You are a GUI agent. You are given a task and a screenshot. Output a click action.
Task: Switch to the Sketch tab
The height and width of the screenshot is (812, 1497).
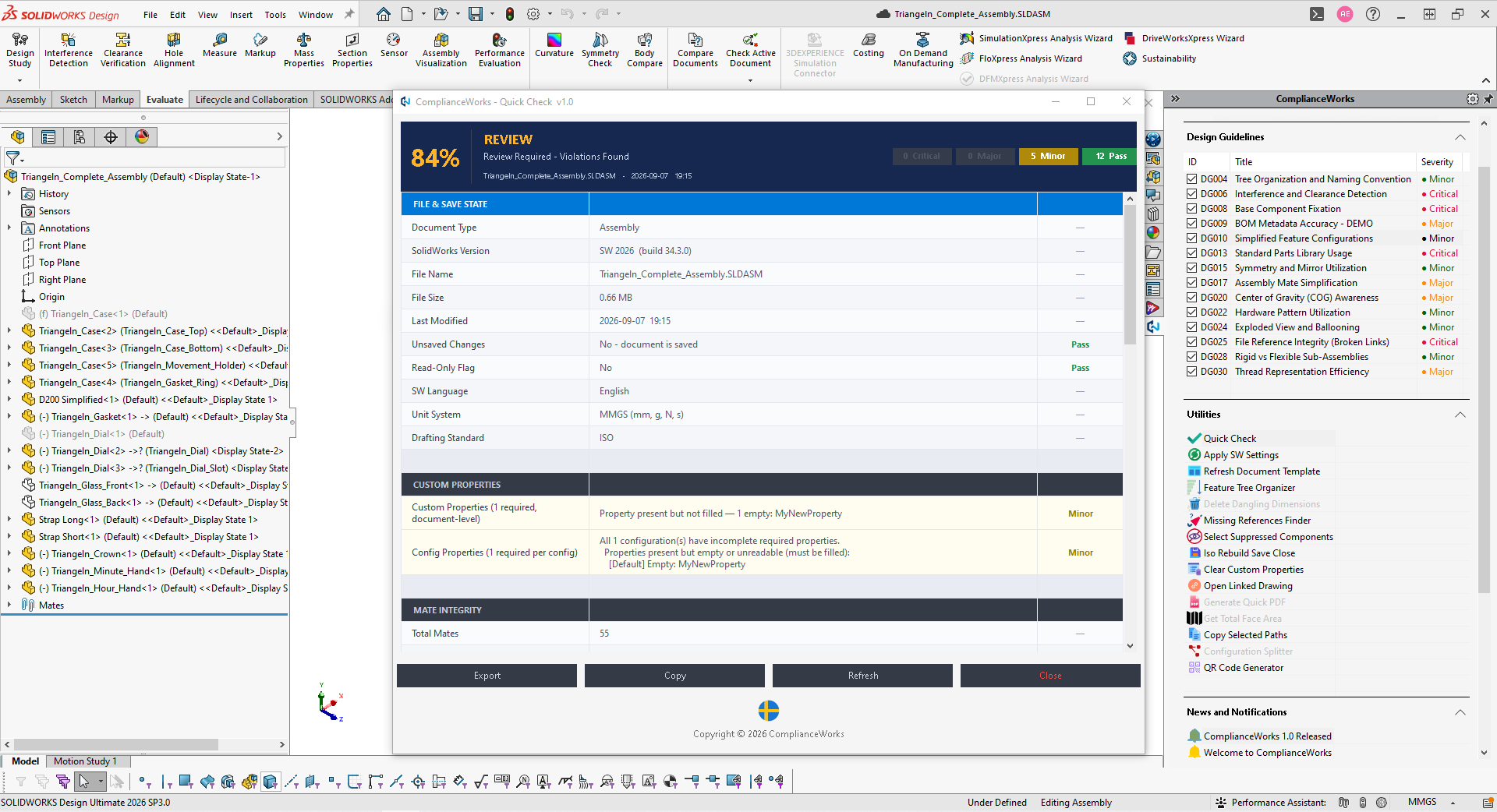click(73, 100)
